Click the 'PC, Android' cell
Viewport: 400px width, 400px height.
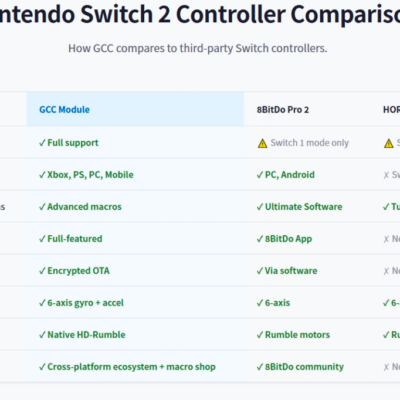pyautogui.click(x=307, y=174)
